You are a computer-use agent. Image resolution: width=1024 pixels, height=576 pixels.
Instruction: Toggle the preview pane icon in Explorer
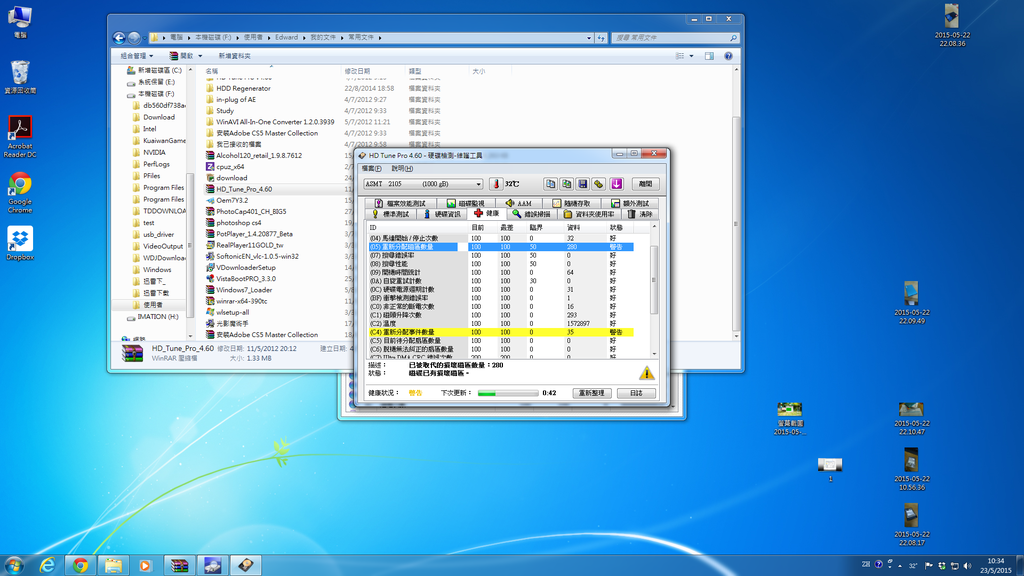tap(709, 56)
